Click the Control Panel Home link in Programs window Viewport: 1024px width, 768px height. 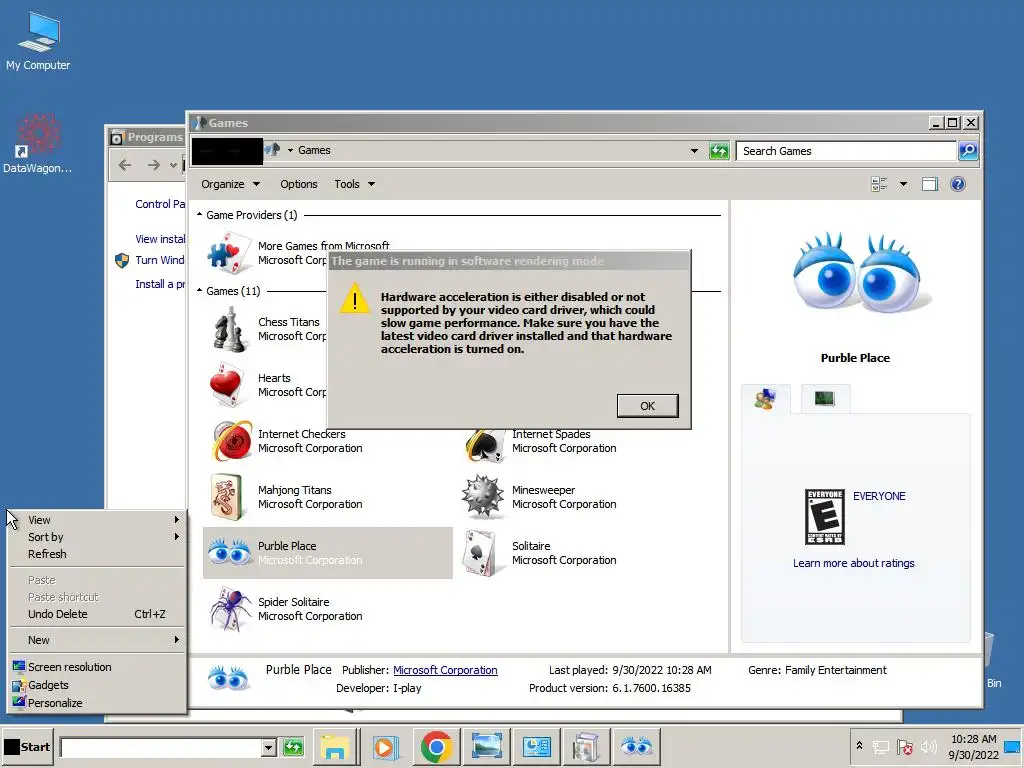pos(160,204)
